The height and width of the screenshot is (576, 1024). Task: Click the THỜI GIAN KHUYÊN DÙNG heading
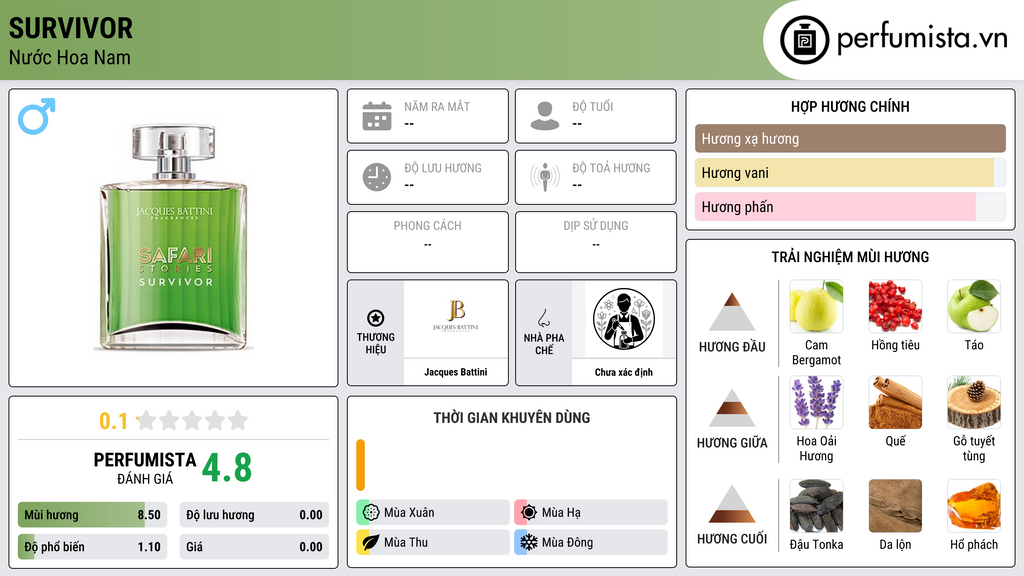(512, 418)
